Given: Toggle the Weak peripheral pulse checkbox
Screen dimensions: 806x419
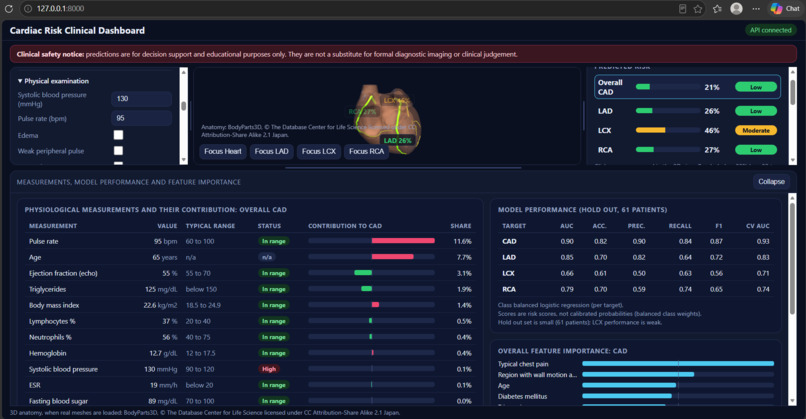Looking at the screenshot, I should tap(118, 151).
